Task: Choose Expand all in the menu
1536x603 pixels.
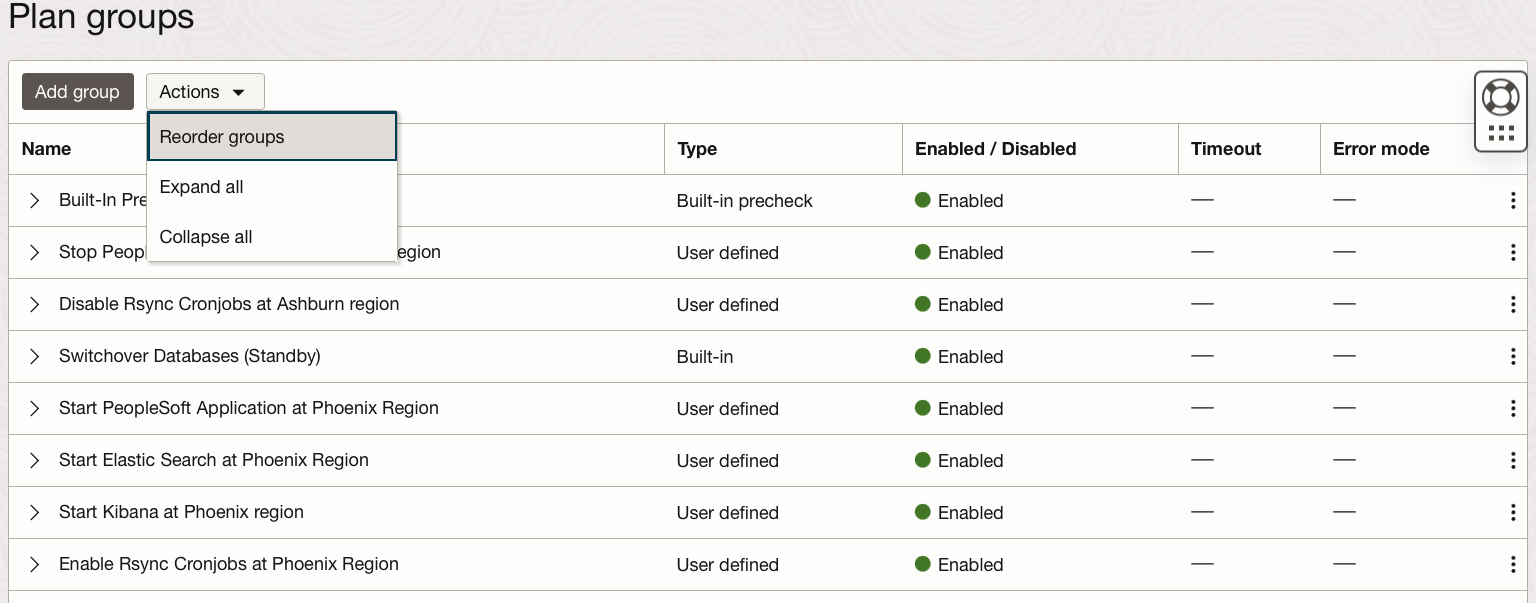Action: (x=202, y=187)
